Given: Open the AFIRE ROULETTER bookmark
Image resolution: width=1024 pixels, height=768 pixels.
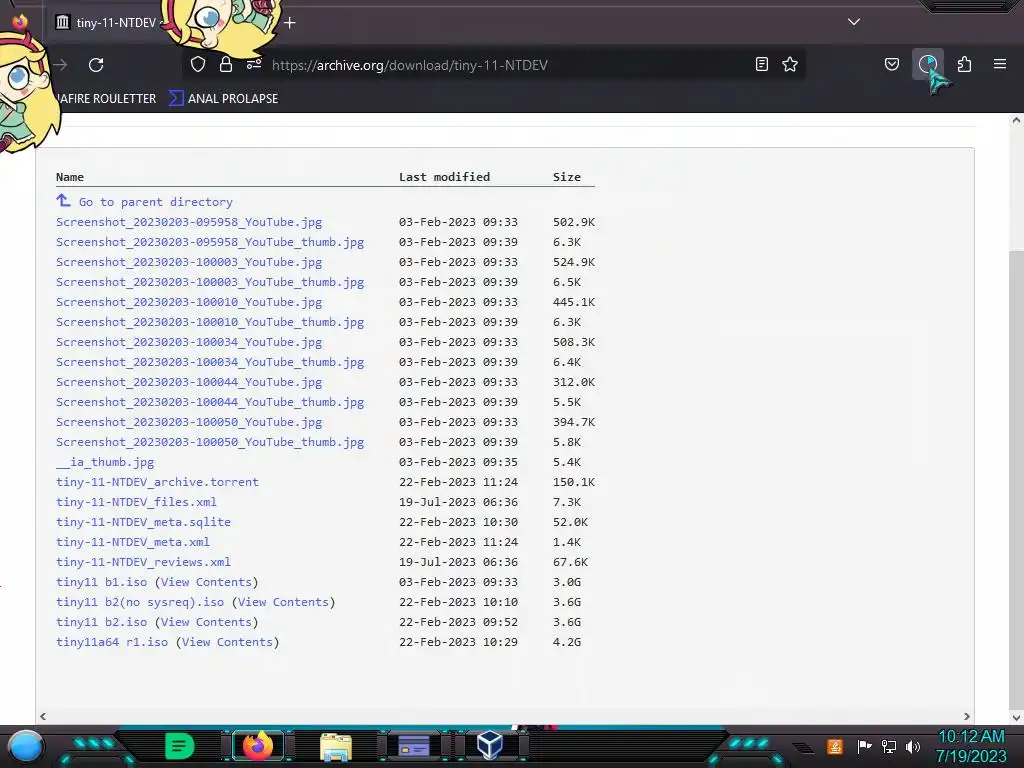Looking at the screenshot, I should click(106, 99).
